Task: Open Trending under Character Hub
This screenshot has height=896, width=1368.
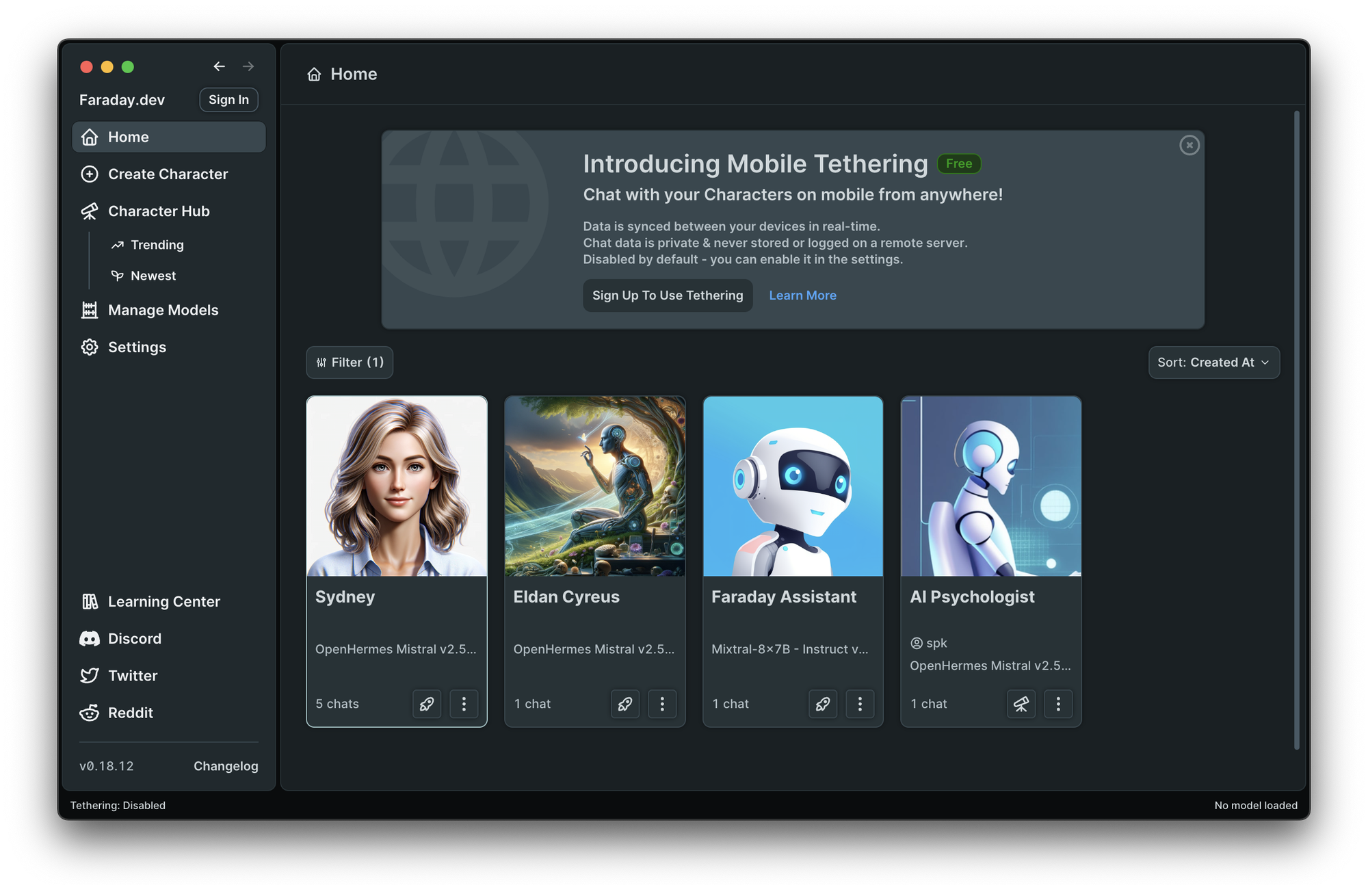Action: (x=157, y=245)
